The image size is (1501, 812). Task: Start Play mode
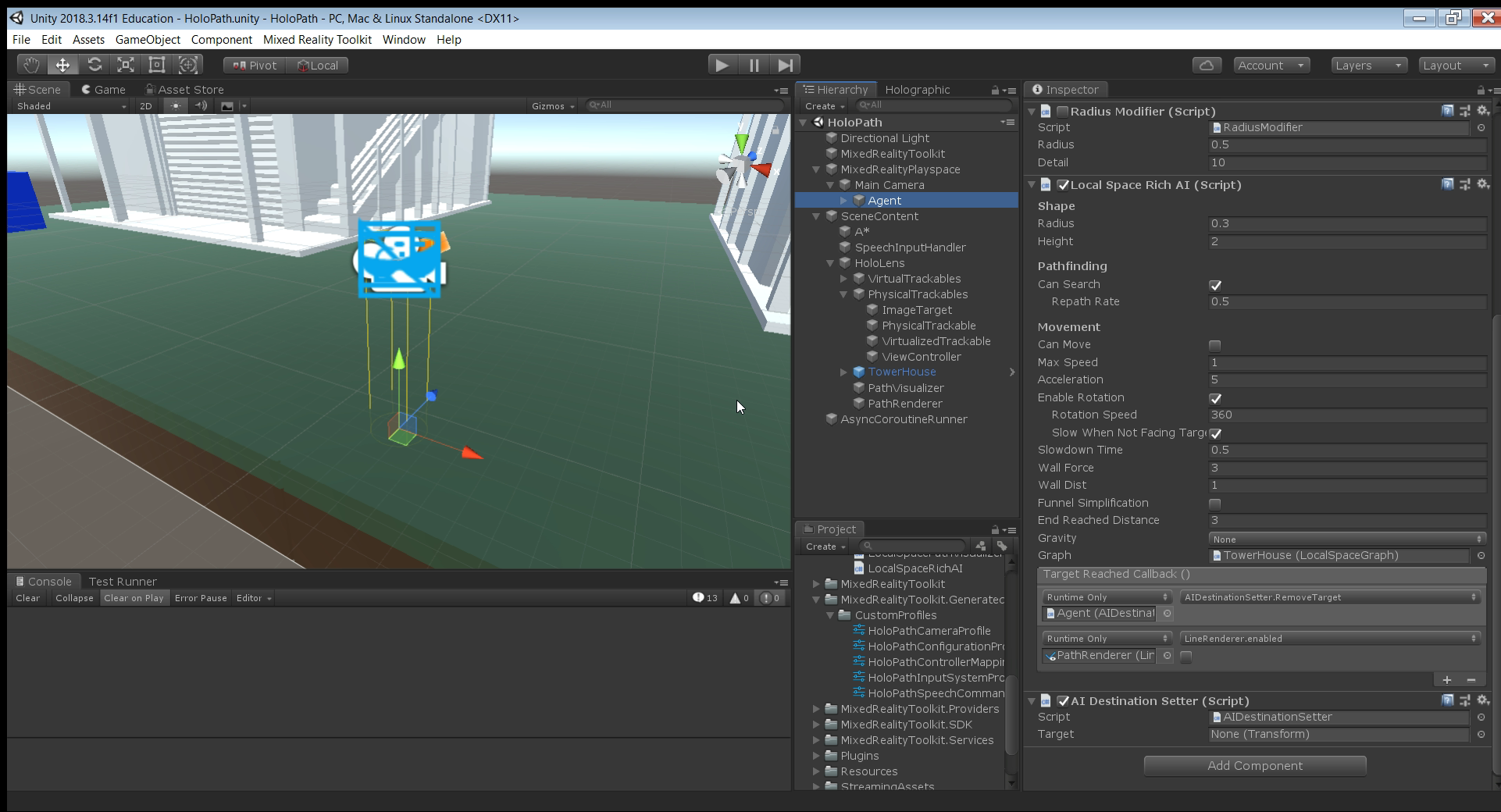tap(722, 65)
